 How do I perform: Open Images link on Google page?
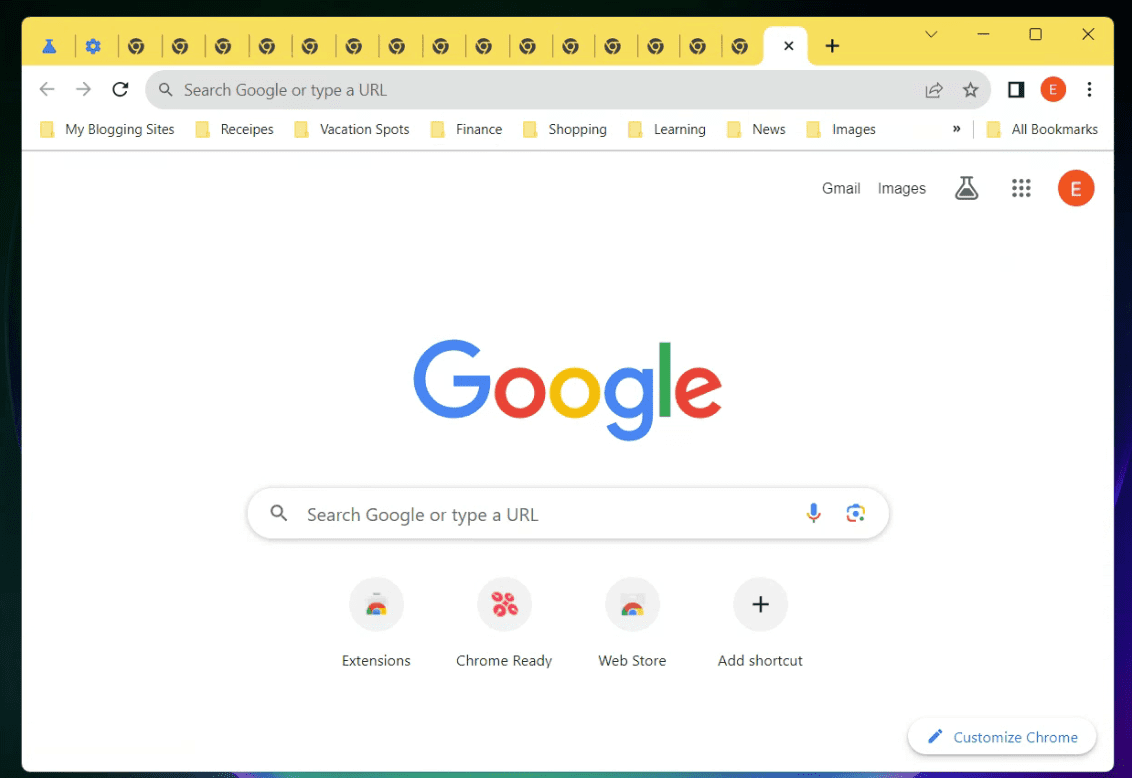click(902, 188)
